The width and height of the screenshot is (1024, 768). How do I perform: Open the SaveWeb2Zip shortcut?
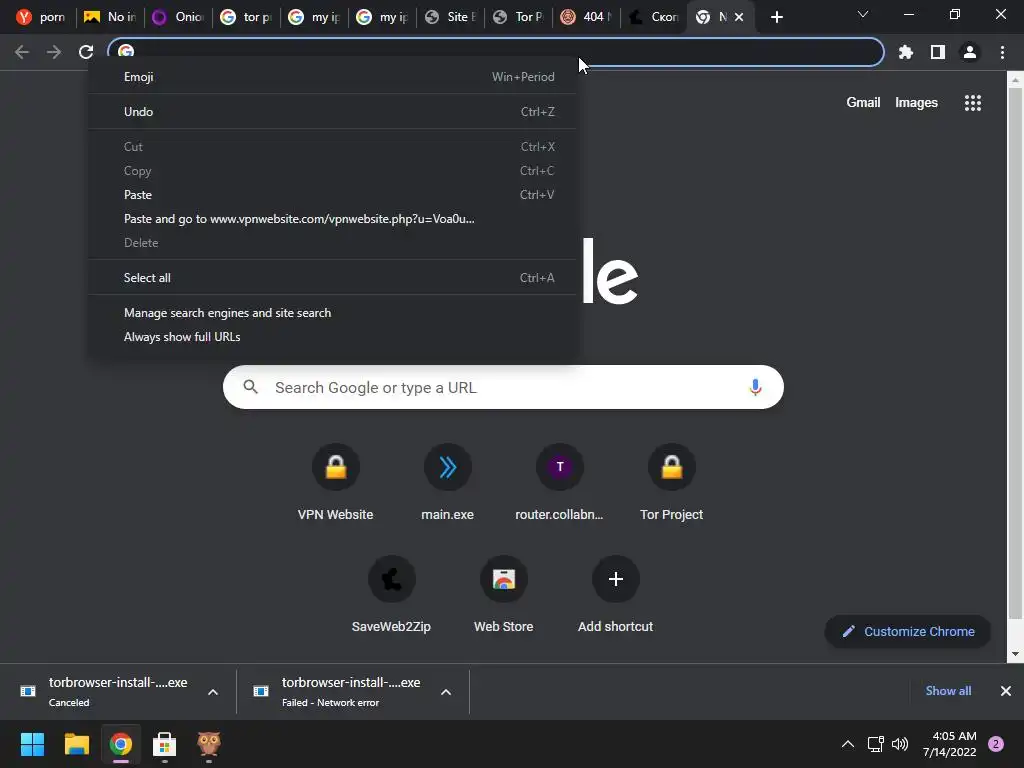[391, 595]
